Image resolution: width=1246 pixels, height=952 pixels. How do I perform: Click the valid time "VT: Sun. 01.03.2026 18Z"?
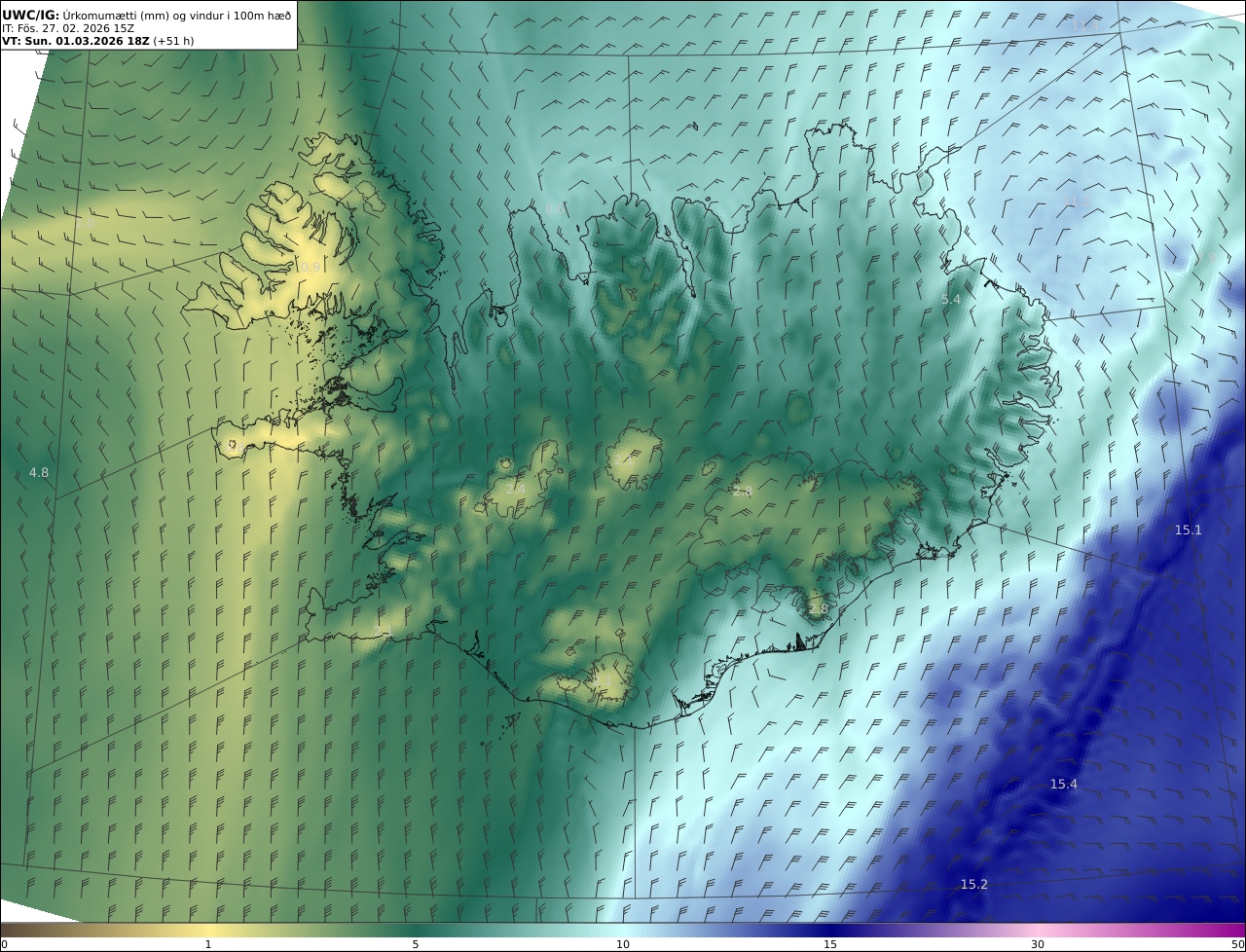coord(76,42)
